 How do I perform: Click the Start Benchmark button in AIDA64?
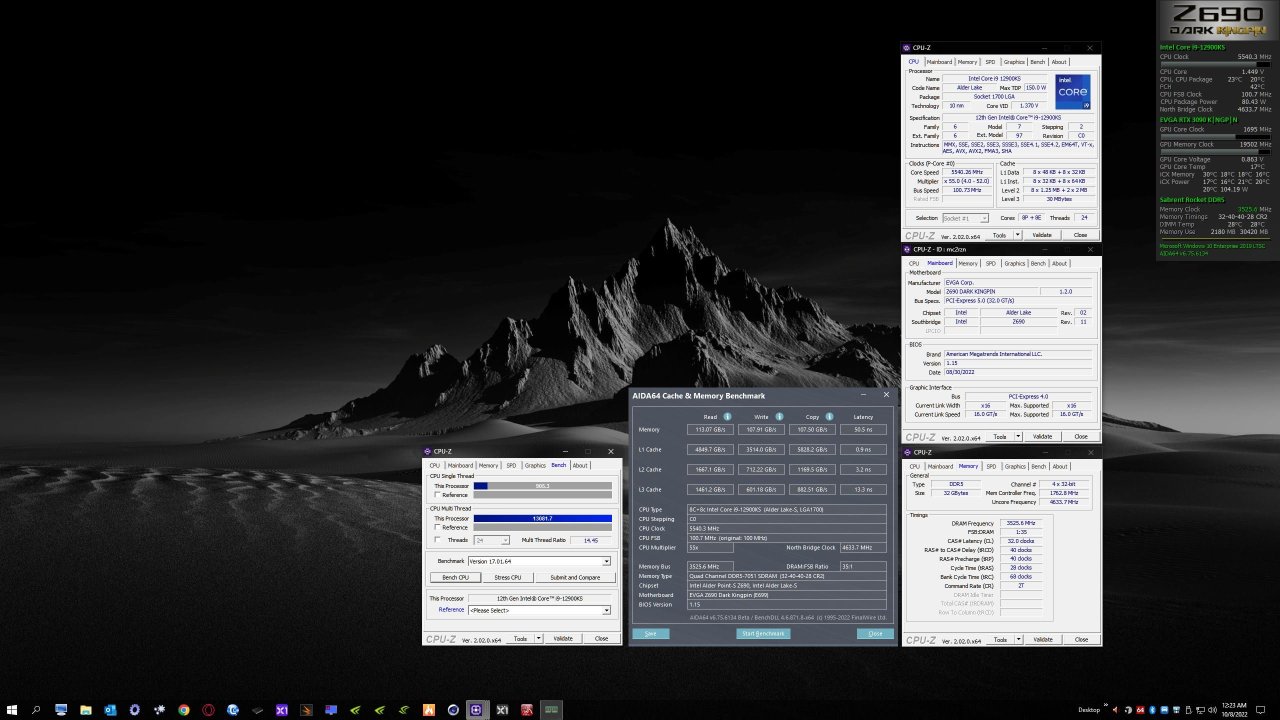(763, 633)
